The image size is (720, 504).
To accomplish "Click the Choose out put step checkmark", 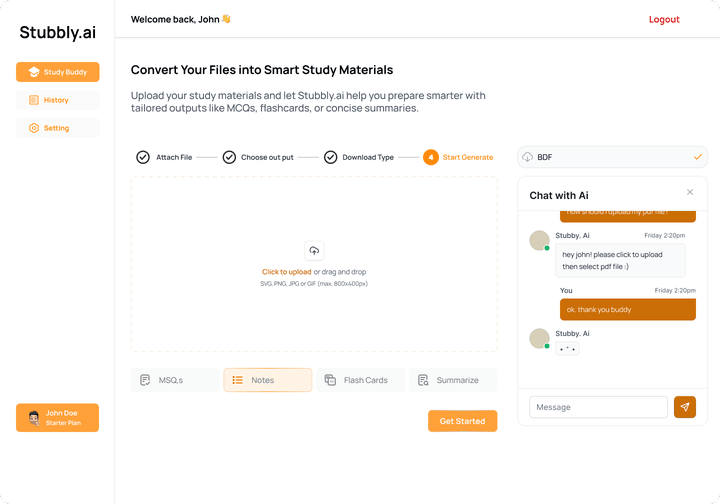I will (229, 157).
